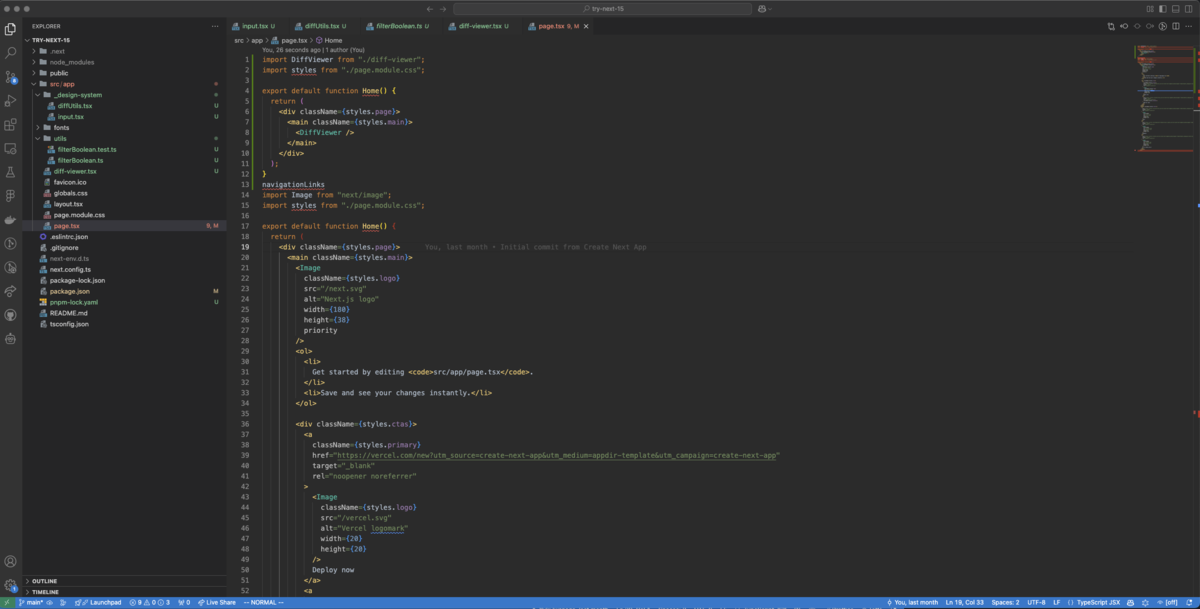Image resolution: width=1200 pixels, height=609 pixels.
Task: Click the Spaces: 2 indentation setting
Action: pos(1006,602)
